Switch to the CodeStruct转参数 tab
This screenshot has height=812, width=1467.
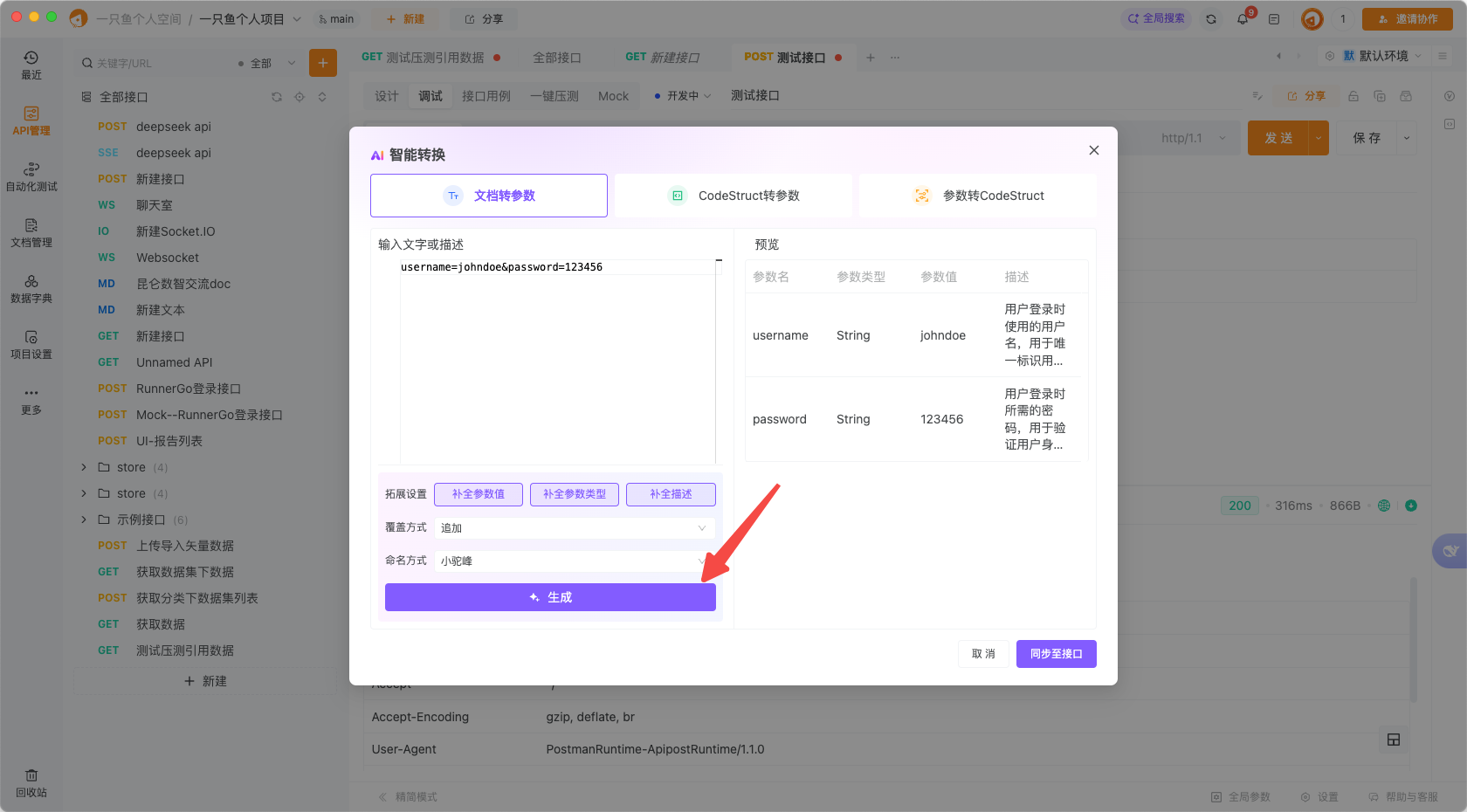tap(733, 195)
